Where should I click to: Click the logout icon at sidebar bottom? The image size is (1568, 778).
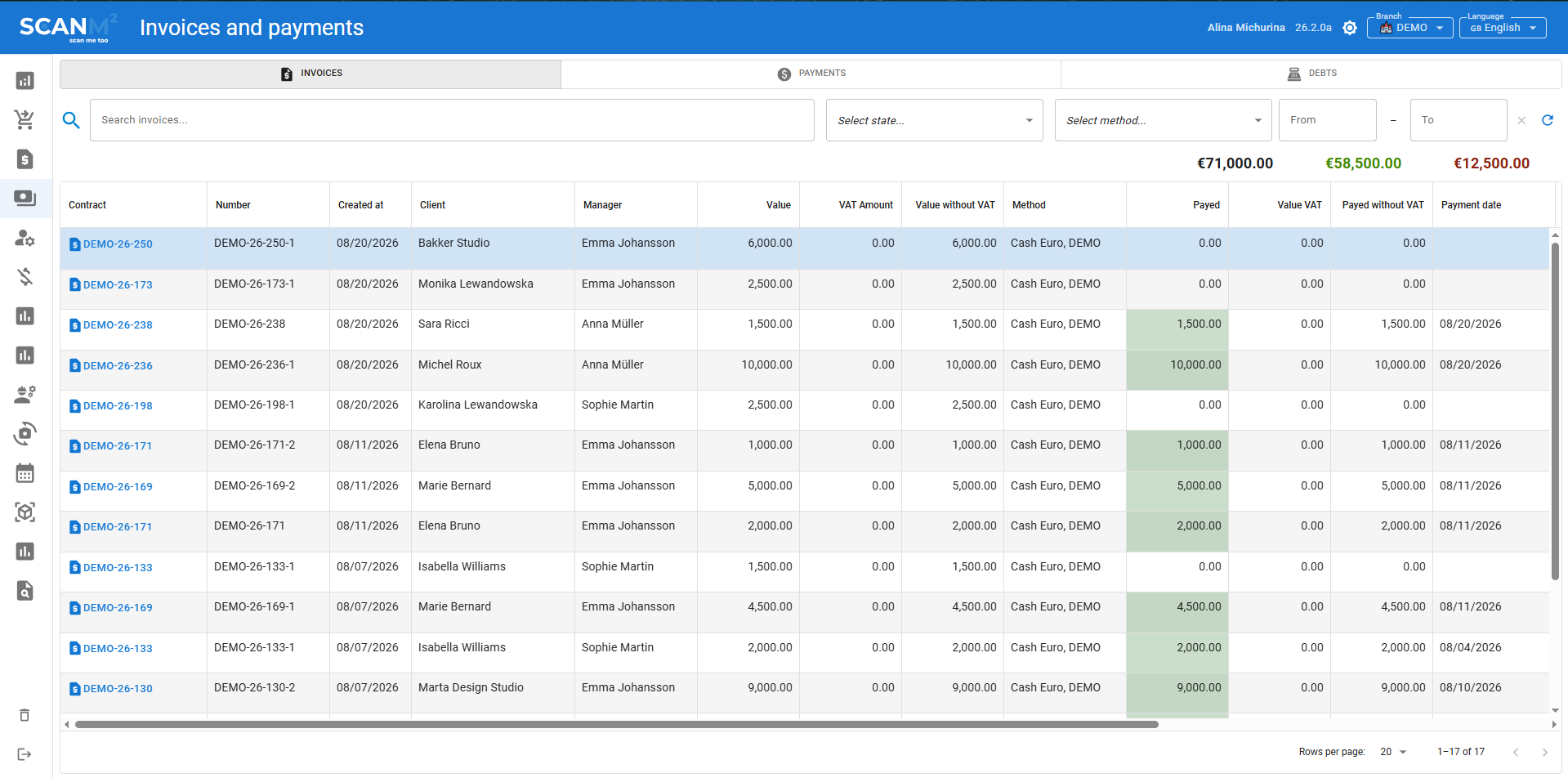tap(25, 753)
